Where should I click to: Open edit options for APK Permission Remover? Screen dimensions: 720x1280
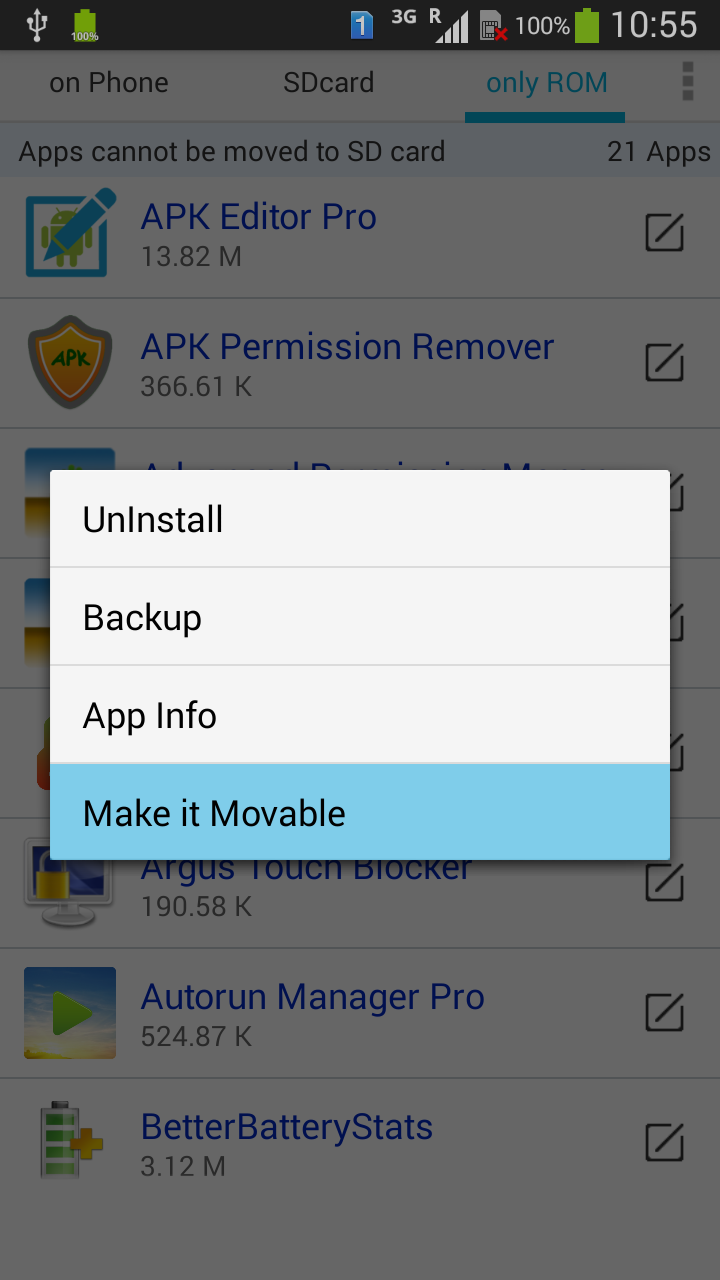[x=664, y=362]
